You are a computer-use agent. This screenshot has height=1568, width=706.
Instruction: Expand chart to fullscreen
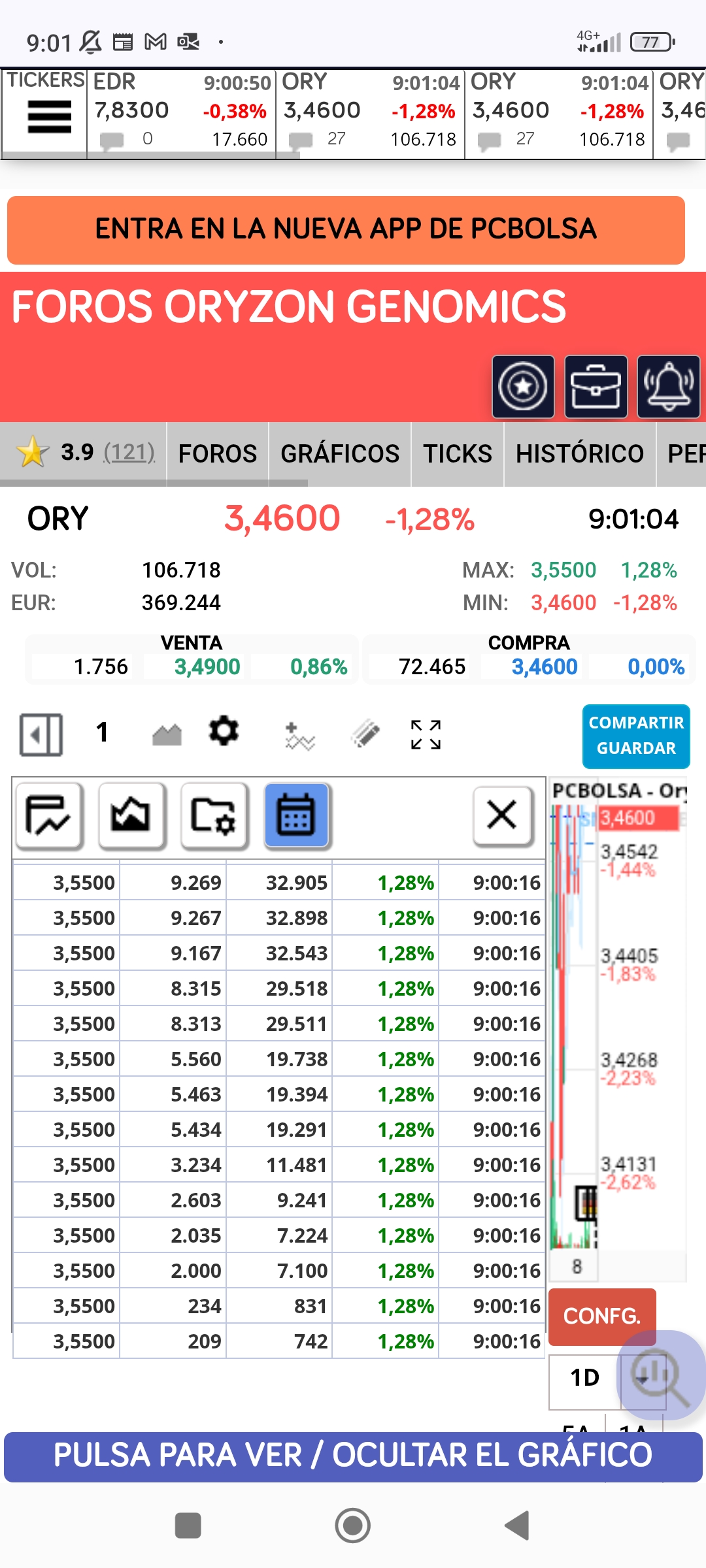[426, 735]
